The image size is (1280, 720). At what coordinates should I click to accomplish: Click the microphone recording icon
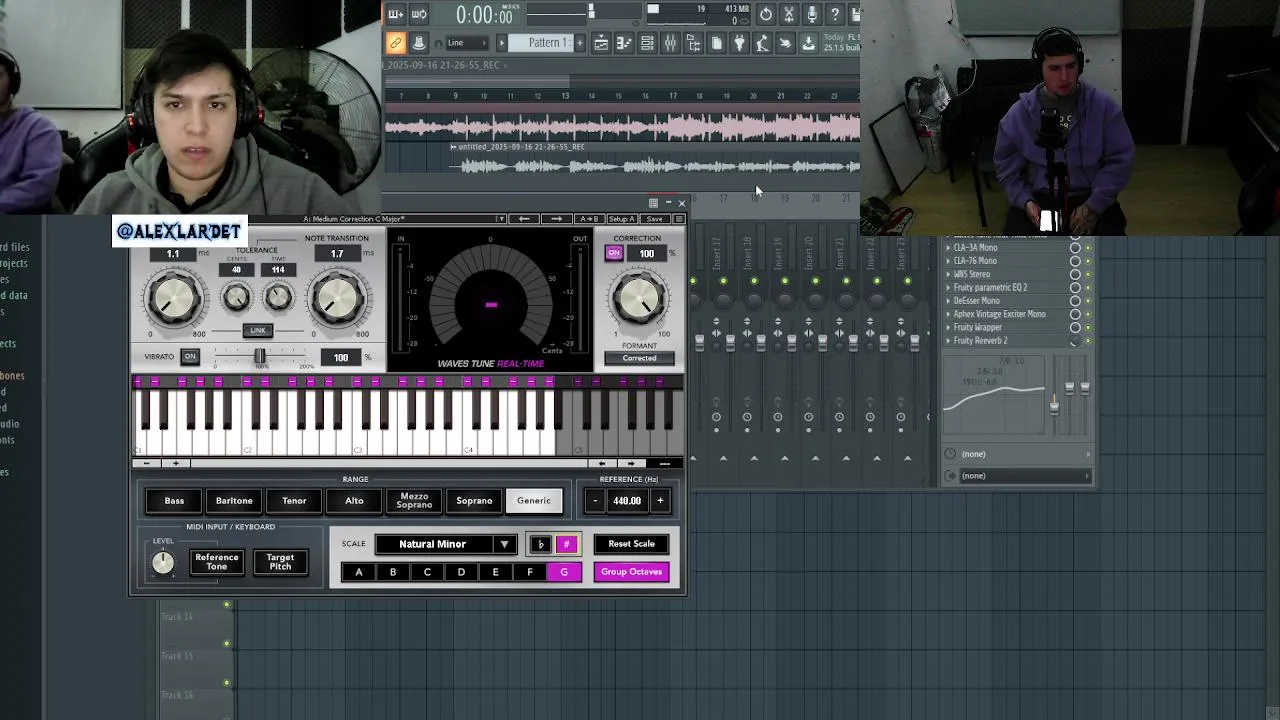(x=812, y=14)
